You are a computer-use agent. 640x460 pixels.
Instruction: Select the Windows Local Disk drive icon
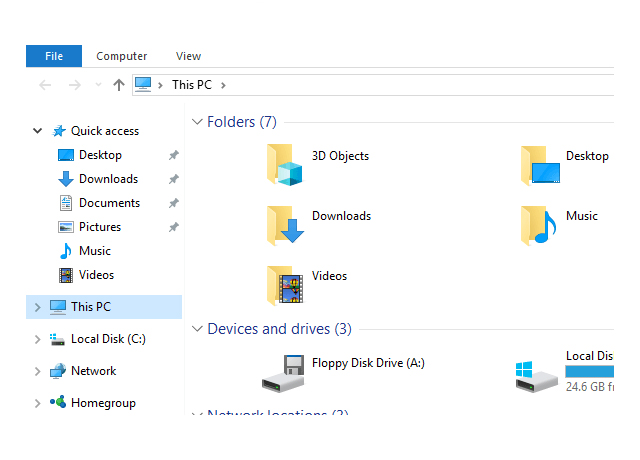[536, 376]
